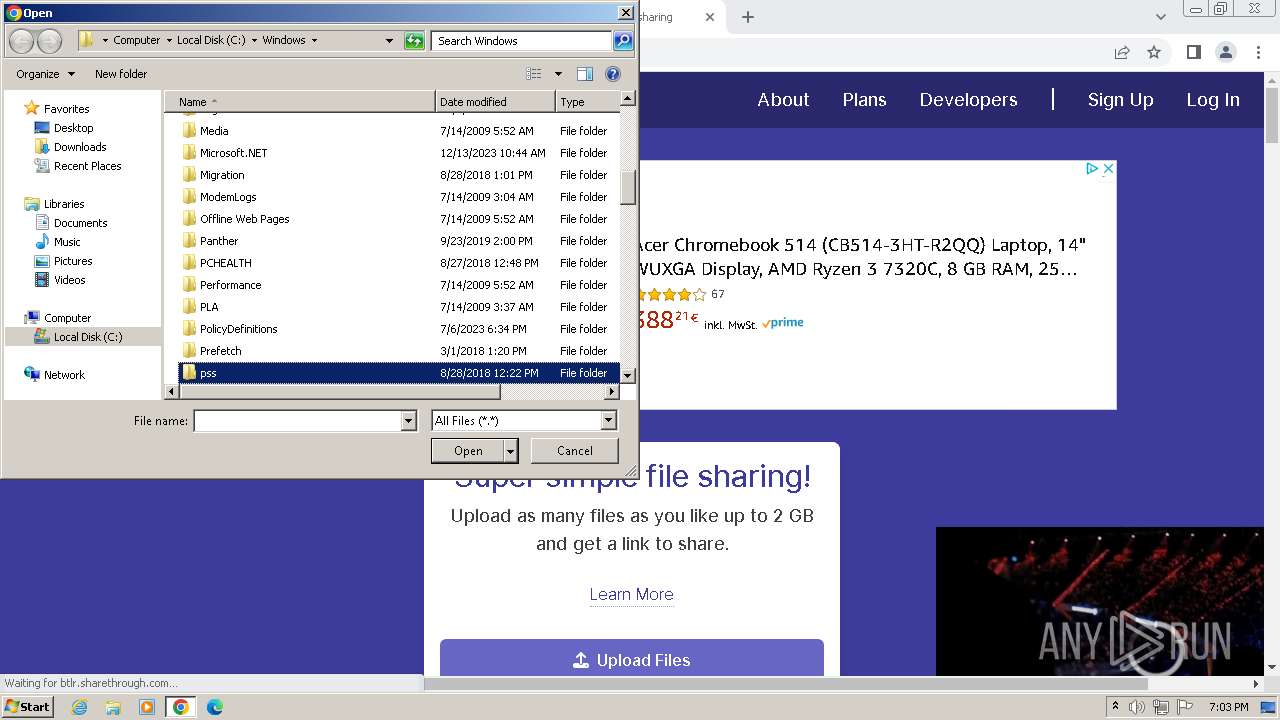The height and width of the screenshot is (720, 1280).
Task: Select the pss folder
Action: pos(398,373)
